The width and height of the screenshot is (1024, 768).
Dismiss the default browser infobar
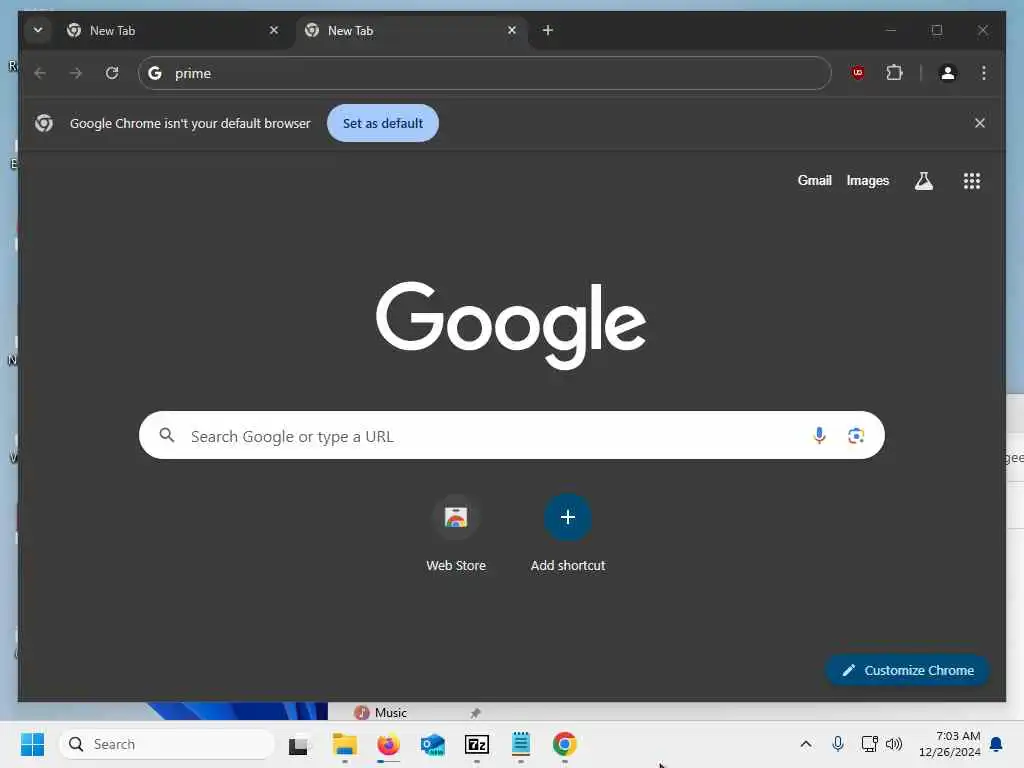[x=980, y=123]
